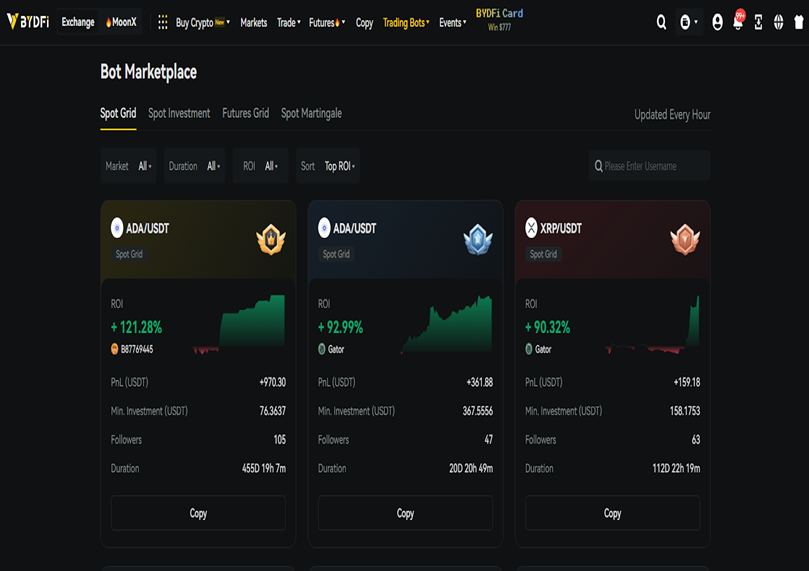The width and height of the screenshot is (809, 571).
Task: Select the Spot Martingale tab
Action: [311, 113]
